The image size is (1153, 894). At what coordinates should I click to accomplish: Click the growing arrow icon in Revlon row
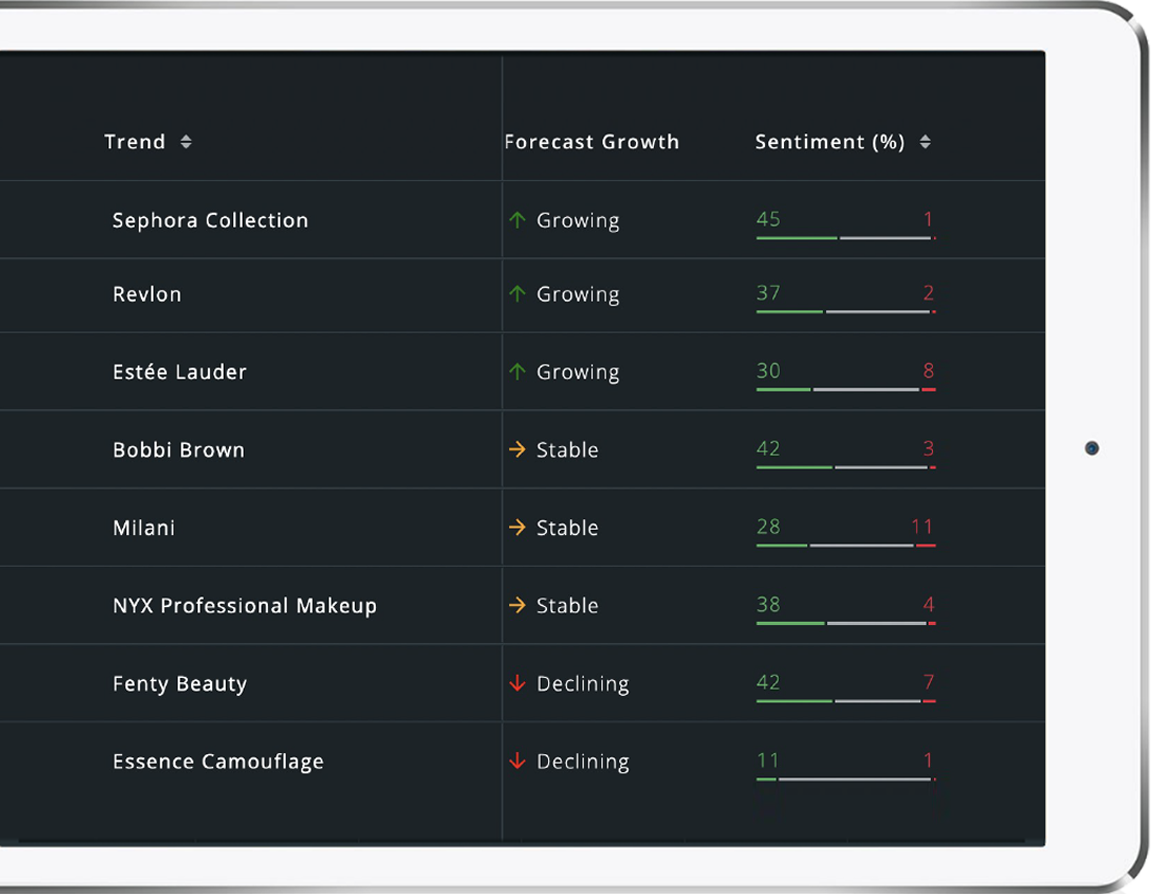click(517, 294)
